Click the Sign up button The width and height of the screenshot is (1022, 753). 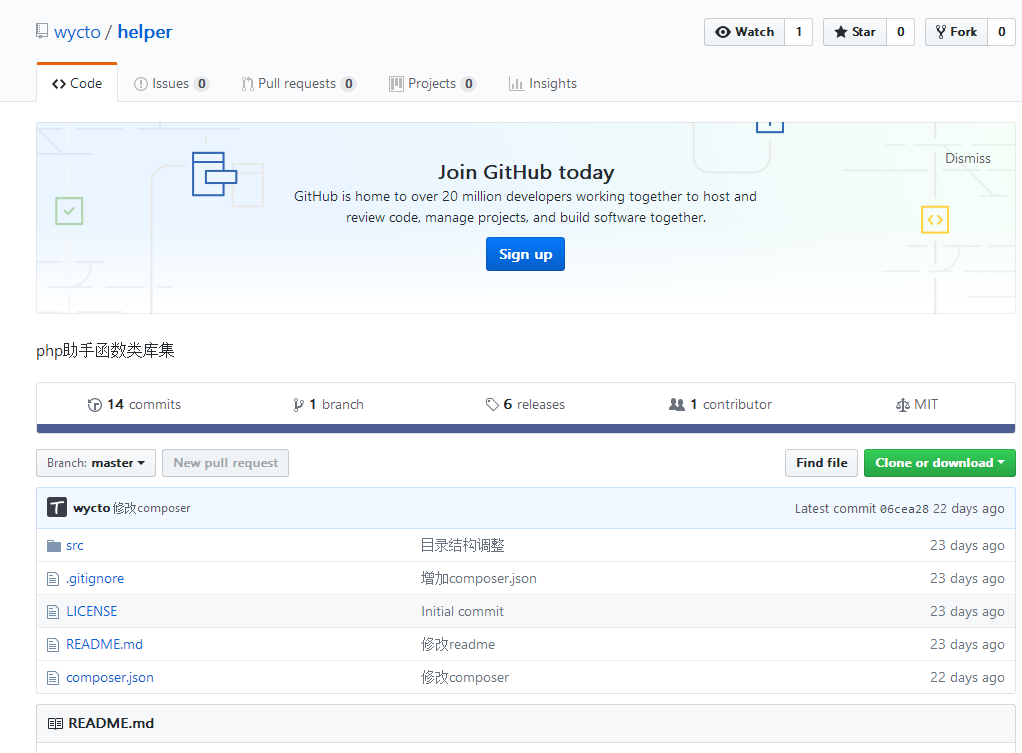pos(525,254)
